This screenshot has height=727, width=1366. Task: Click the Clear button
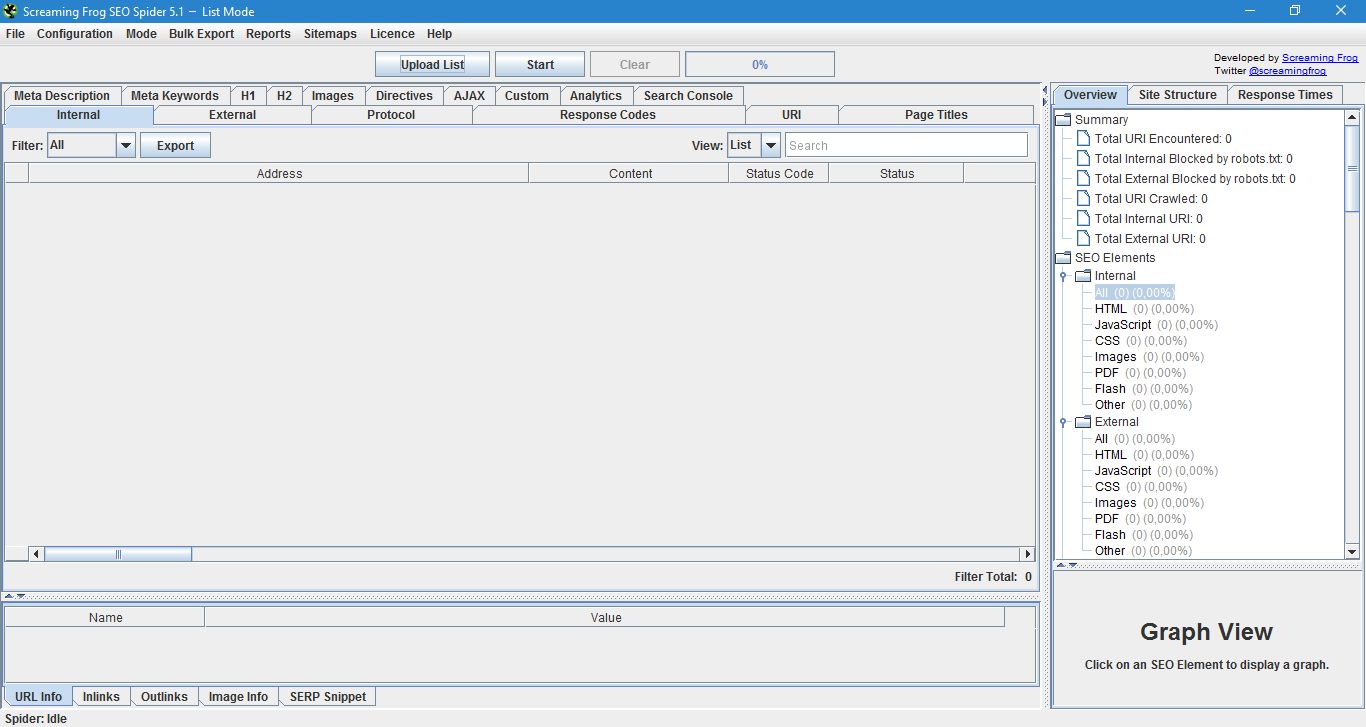(635, 65)
